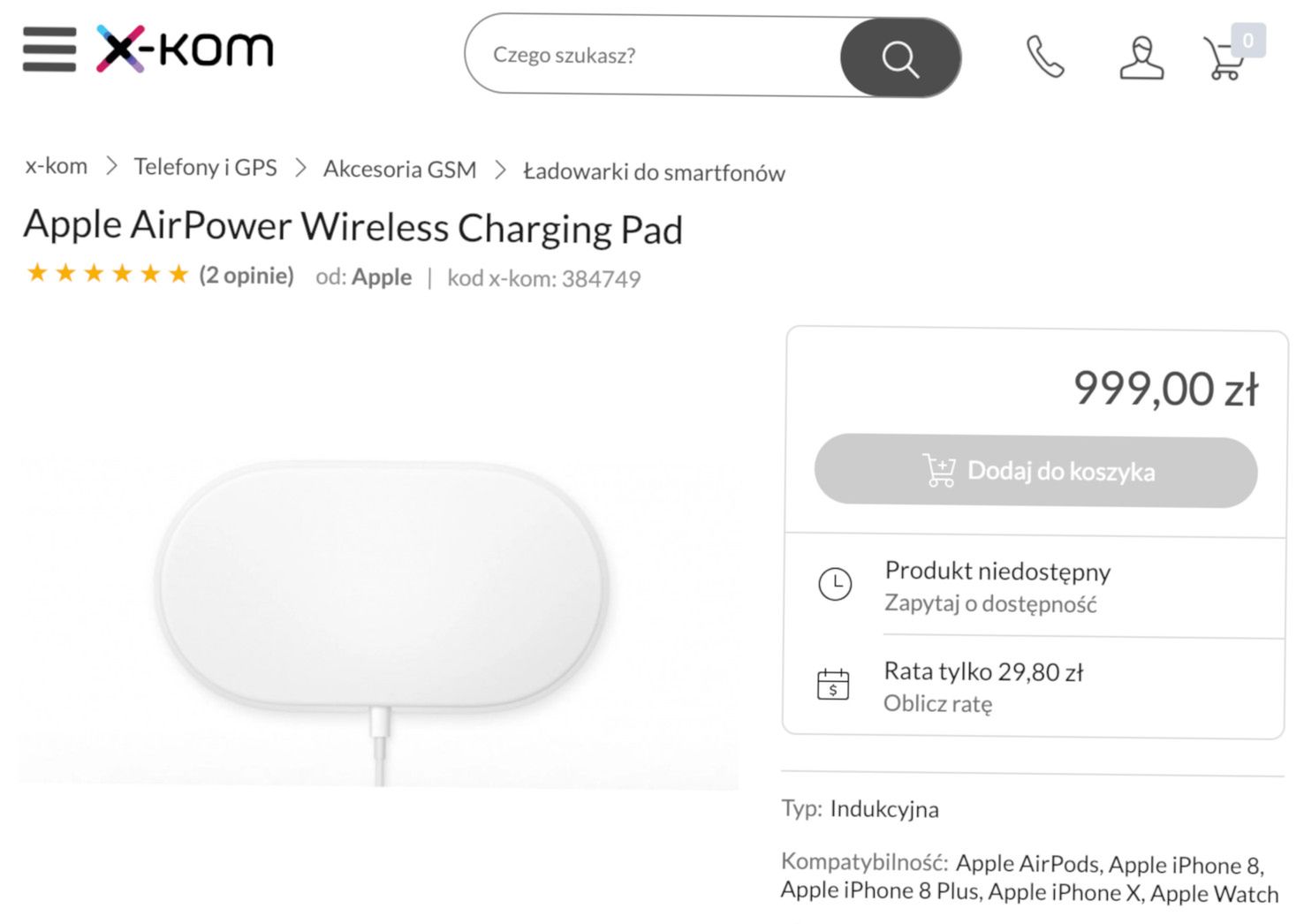Navigate to x-kom breadcrumb home
The width and height of the screenshot is (1304, 924).
pos(56,166)
